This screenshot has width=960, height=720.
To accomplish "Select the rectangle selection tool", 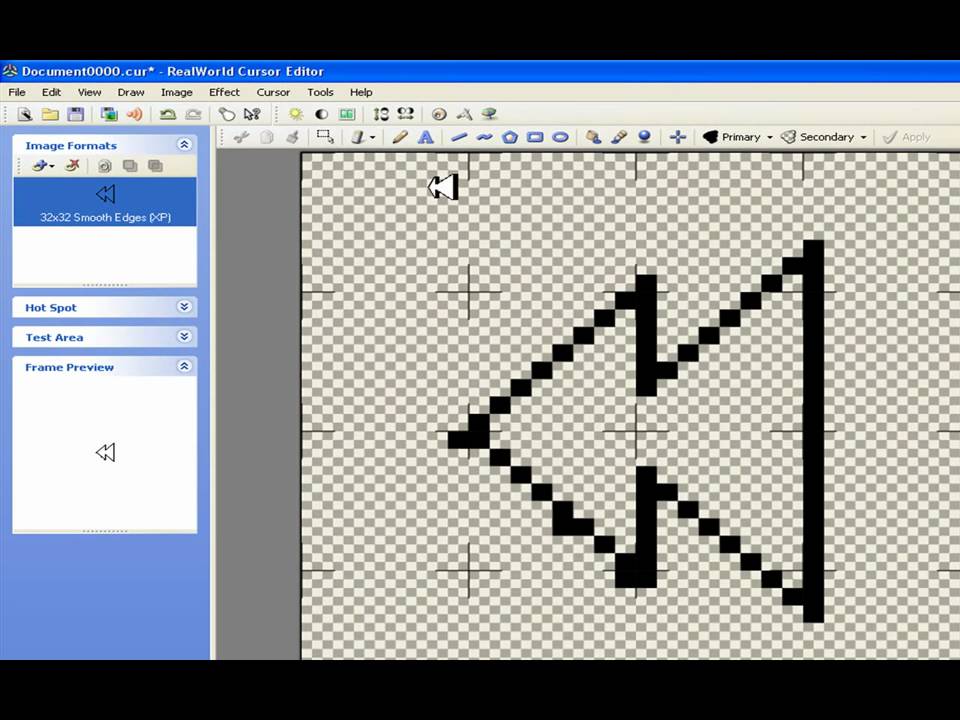I will click(325, 137).
